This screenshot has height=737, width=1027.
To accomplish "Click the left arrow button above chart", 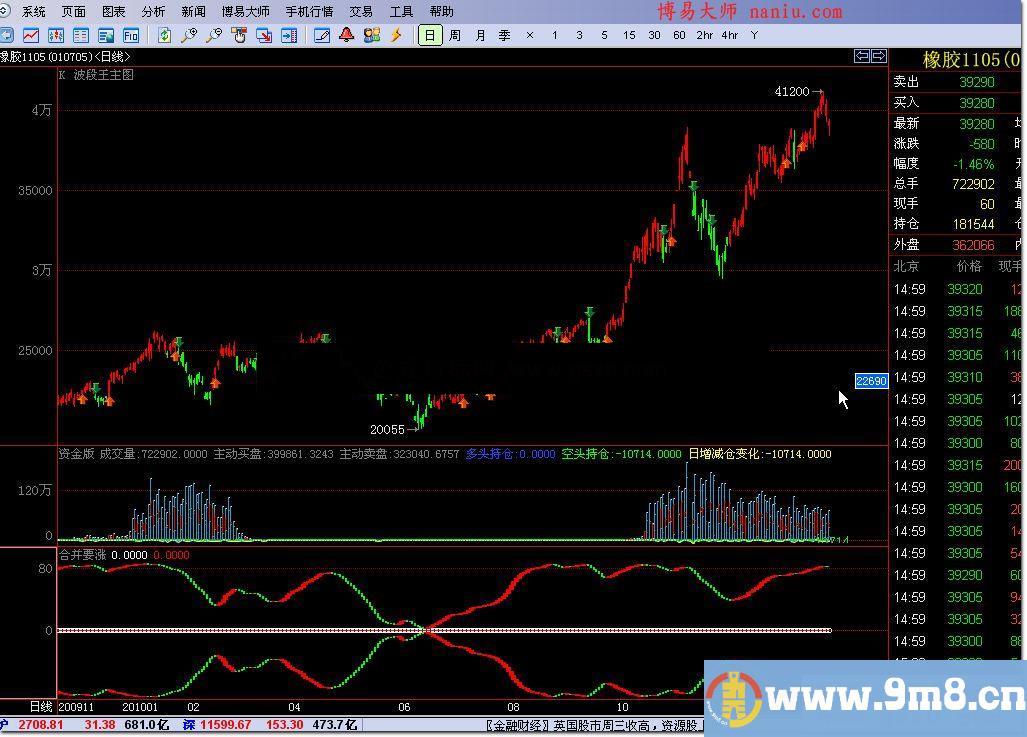I will pyautogui.click(x=861, y=56).
